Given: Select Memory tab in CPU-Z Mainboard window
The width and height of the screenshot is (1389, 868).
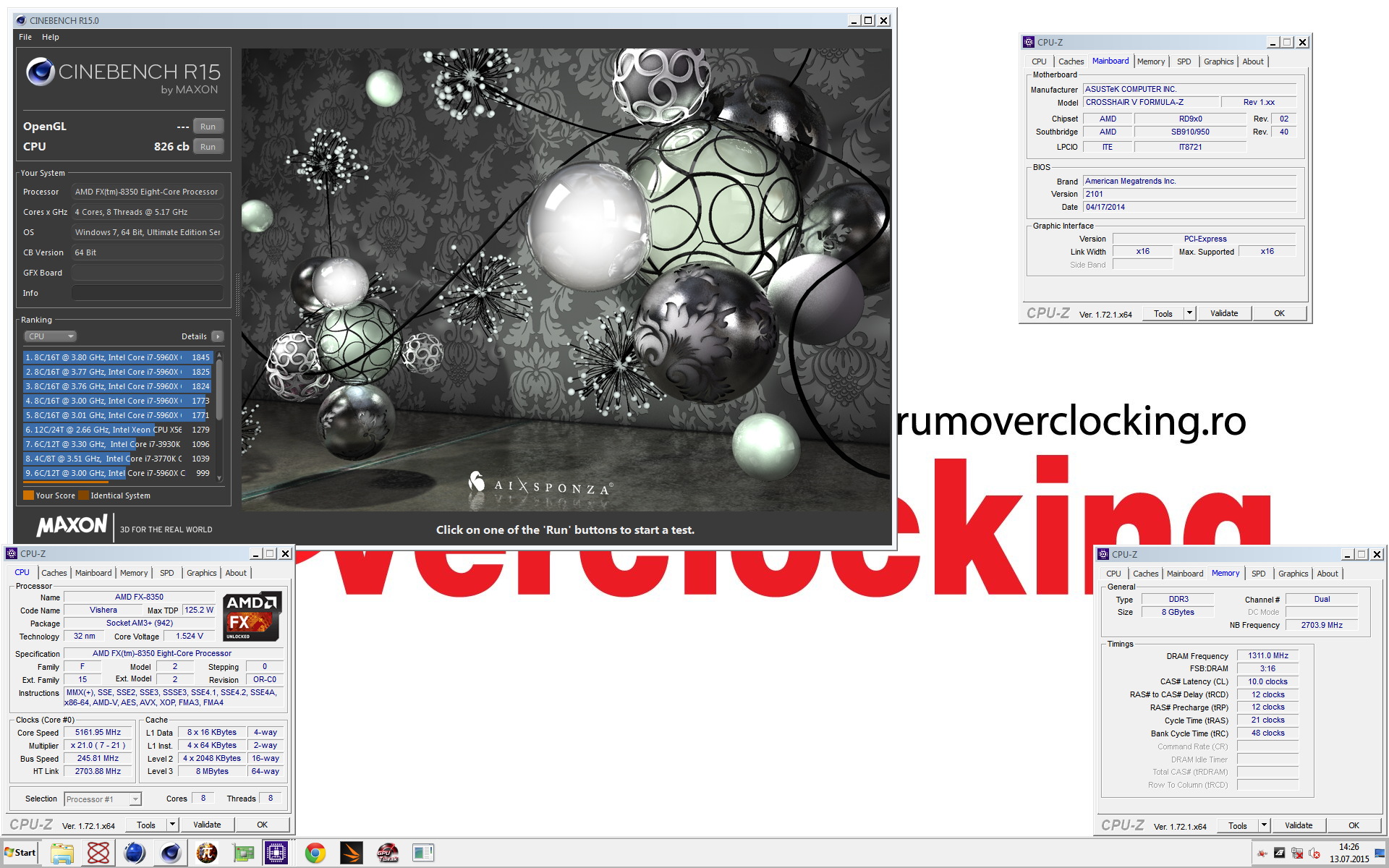Looking at the screenshot, I should pyautogui.click(x=1151, y=61).
